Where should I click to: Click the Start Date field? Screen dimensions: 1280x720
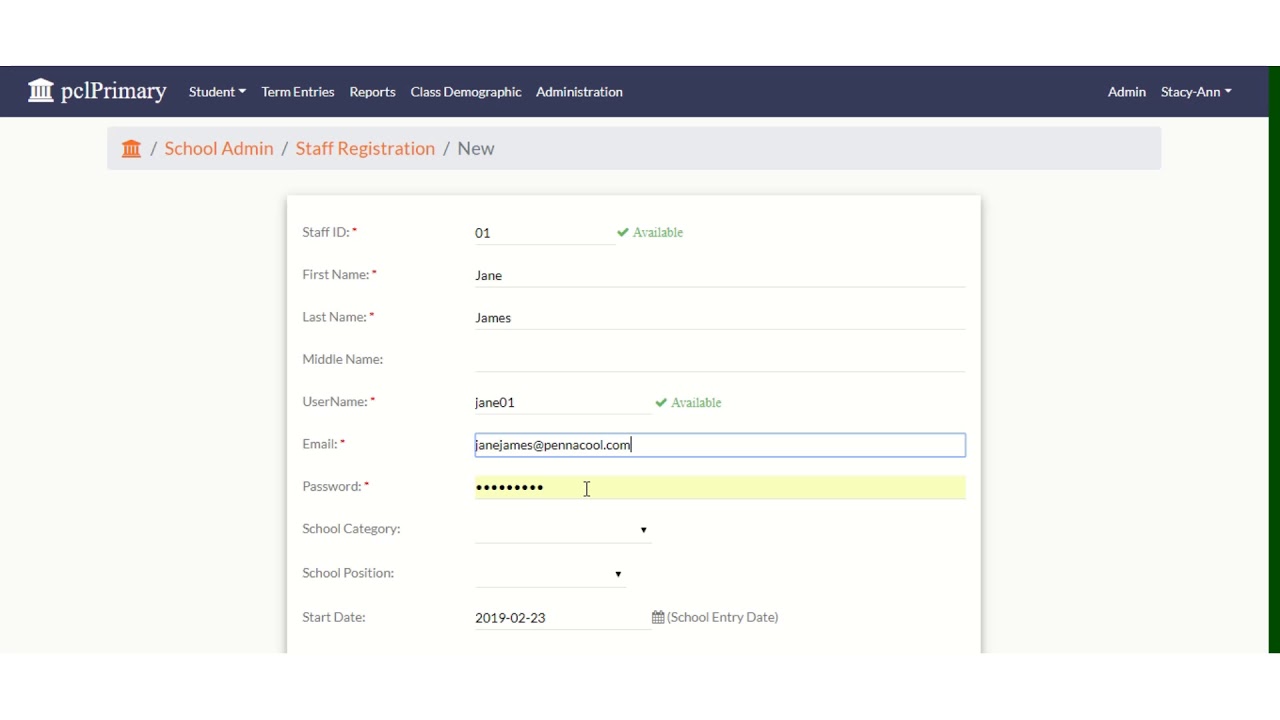point(560,618)
